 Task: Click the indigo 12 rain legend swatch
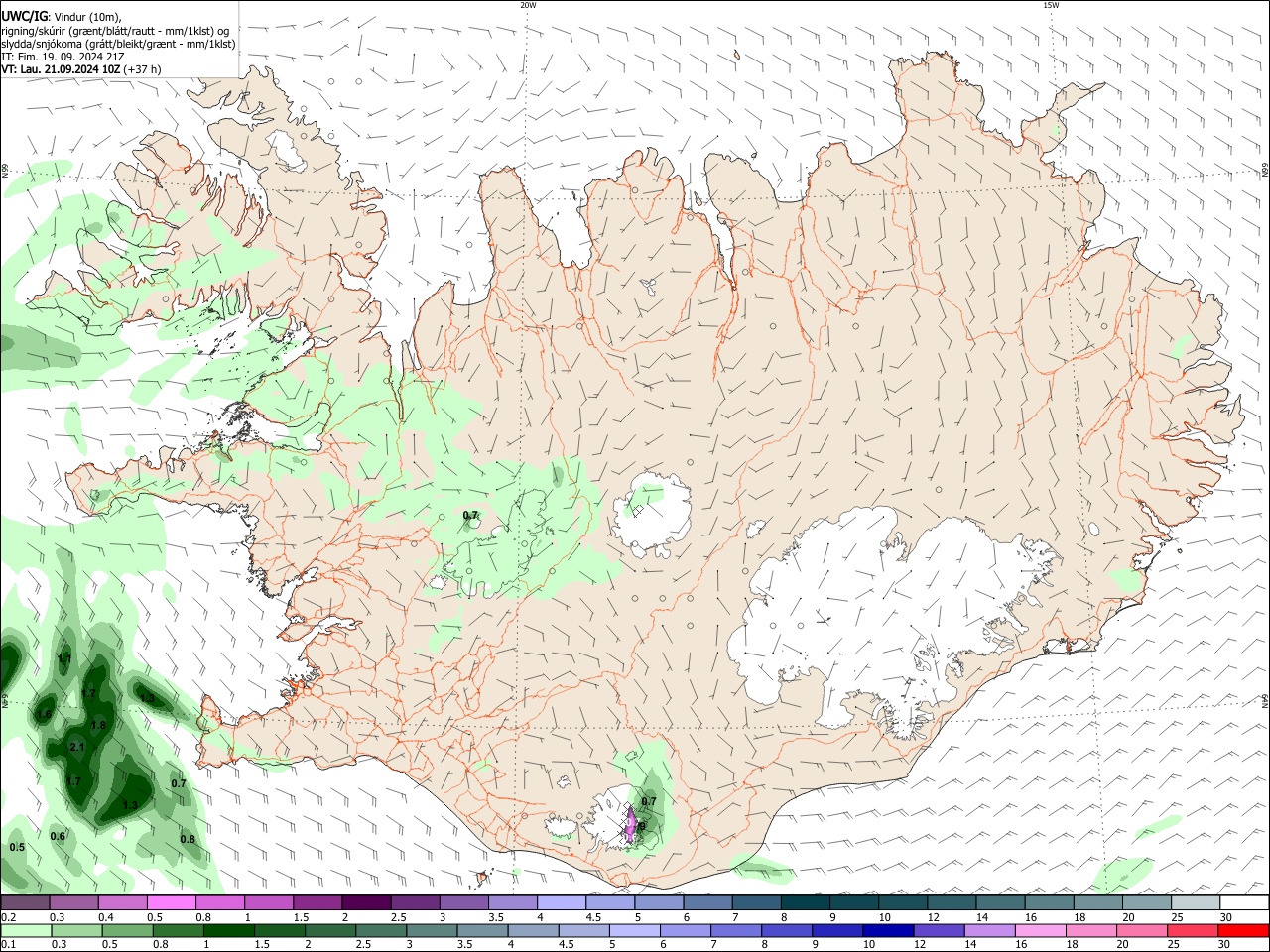coord(939,930)
